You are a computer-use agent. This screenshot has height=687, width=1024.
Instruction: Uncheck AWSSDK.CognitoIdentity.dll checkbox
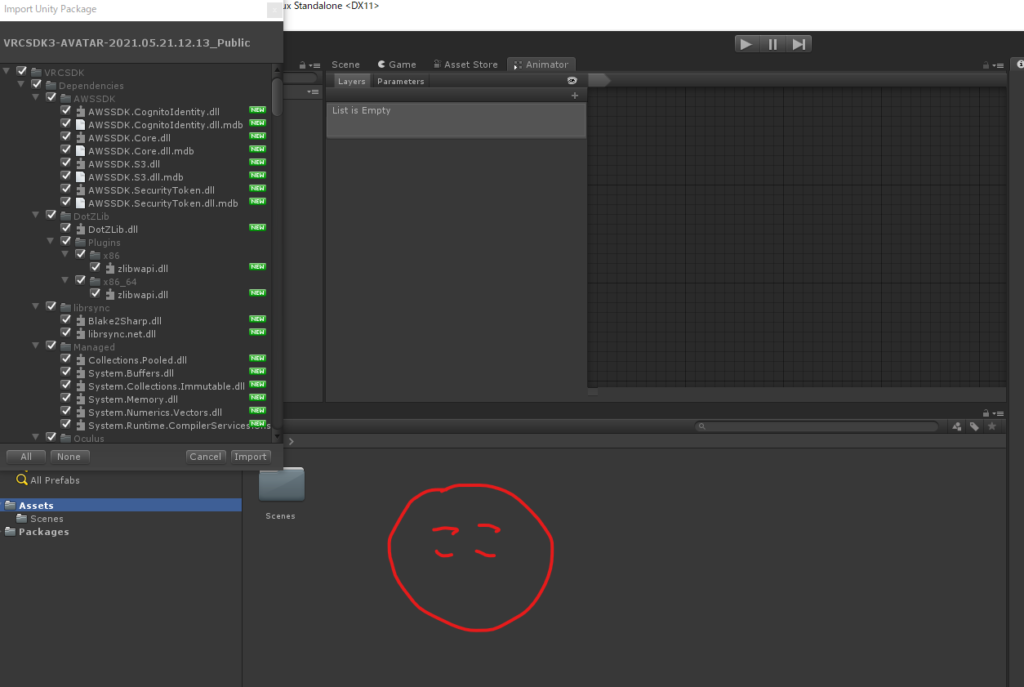click(66, 110)
